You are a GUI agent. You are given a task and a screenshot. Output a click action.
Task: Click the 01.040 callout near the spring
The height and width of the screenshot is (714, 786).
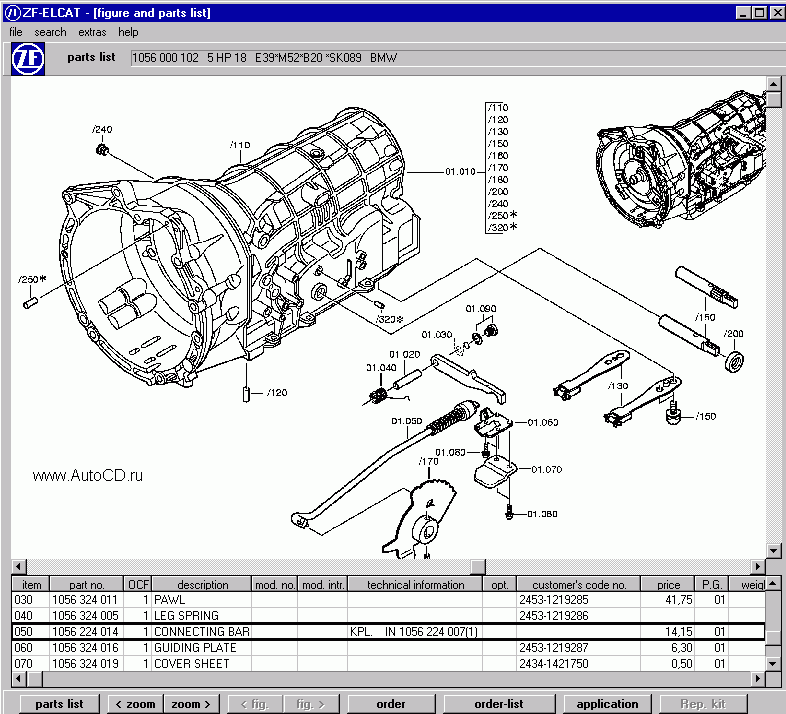click(x=381, y=368)
